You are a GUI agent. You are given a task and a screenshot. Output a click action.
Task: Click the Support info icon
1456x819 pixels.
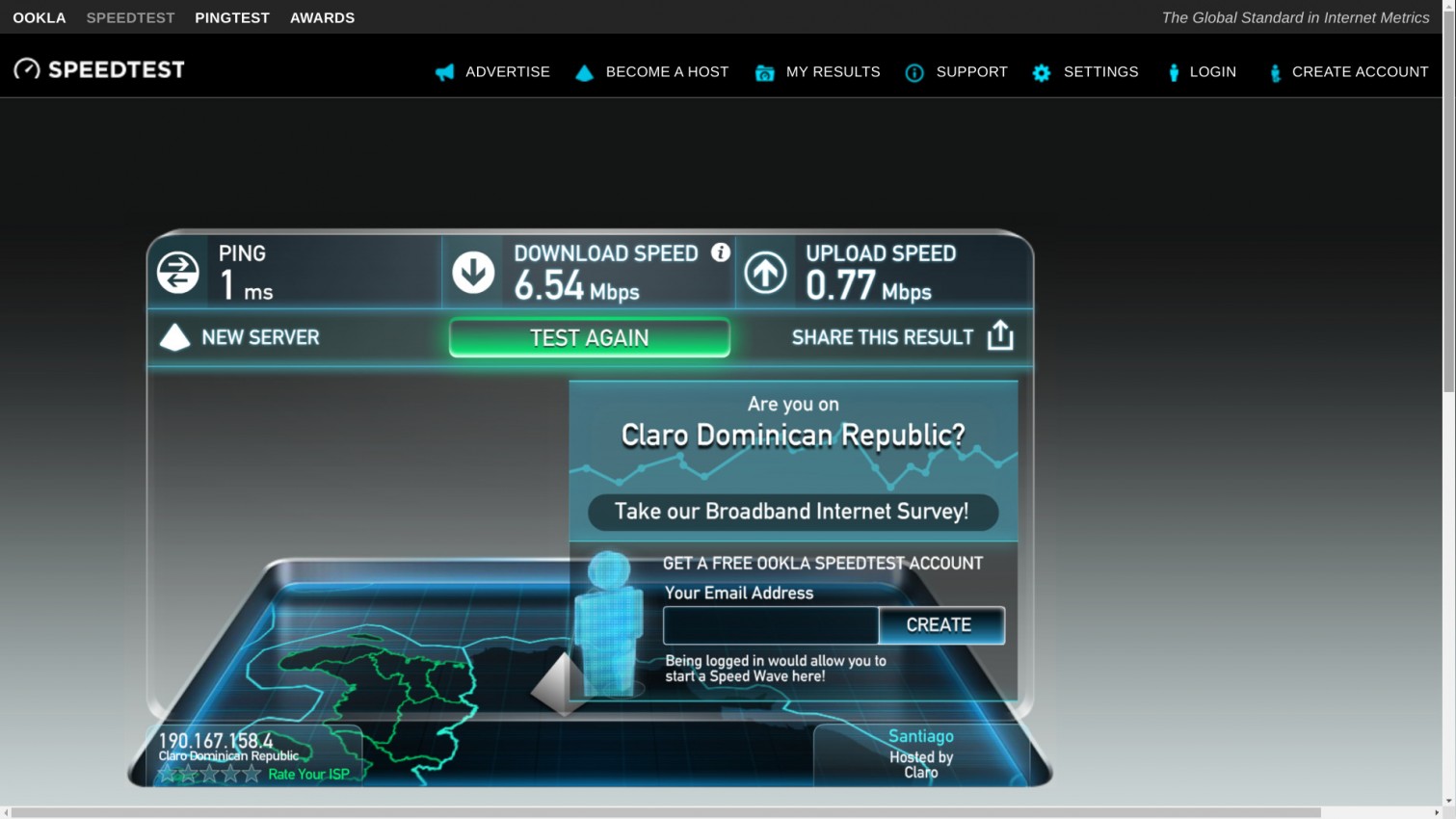[914, 72]
